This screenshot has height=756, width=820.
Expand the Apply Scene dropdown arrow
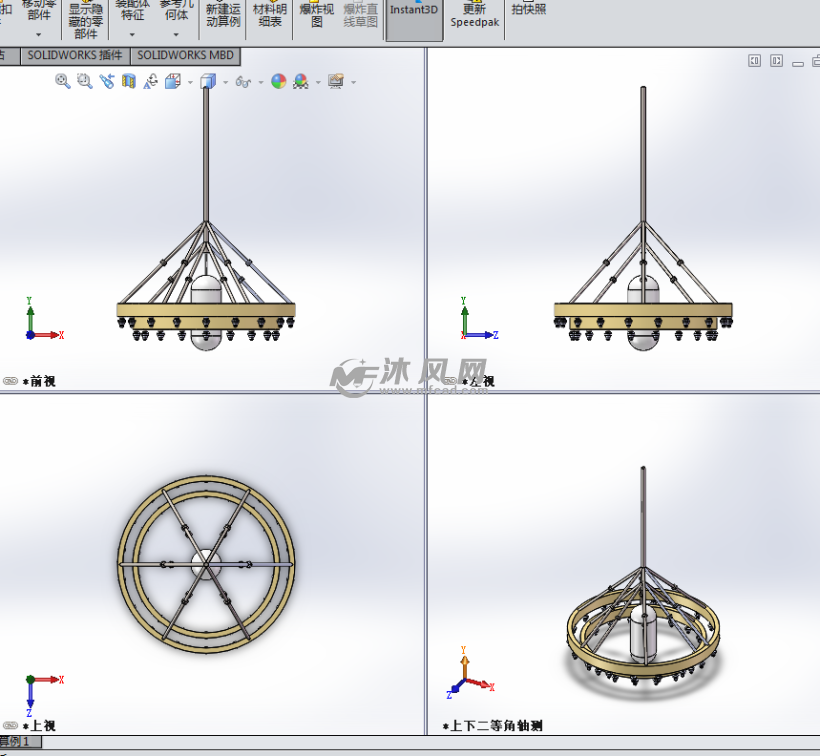318,82
